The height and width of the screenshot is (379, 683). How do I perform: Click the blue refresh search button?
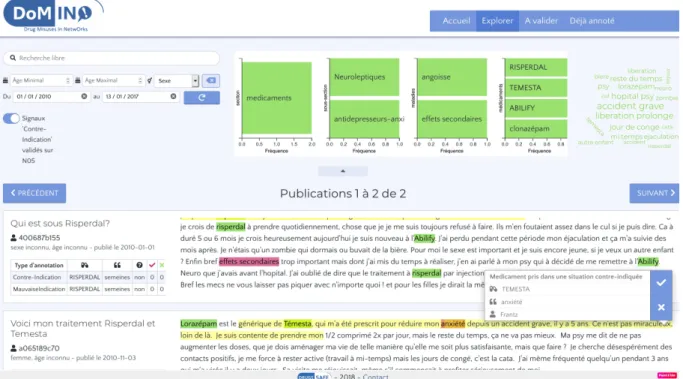point(202,98)
